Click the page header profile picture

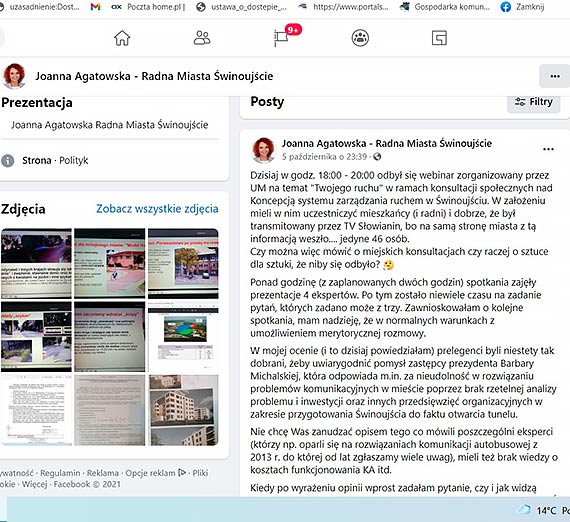(14, 76)
